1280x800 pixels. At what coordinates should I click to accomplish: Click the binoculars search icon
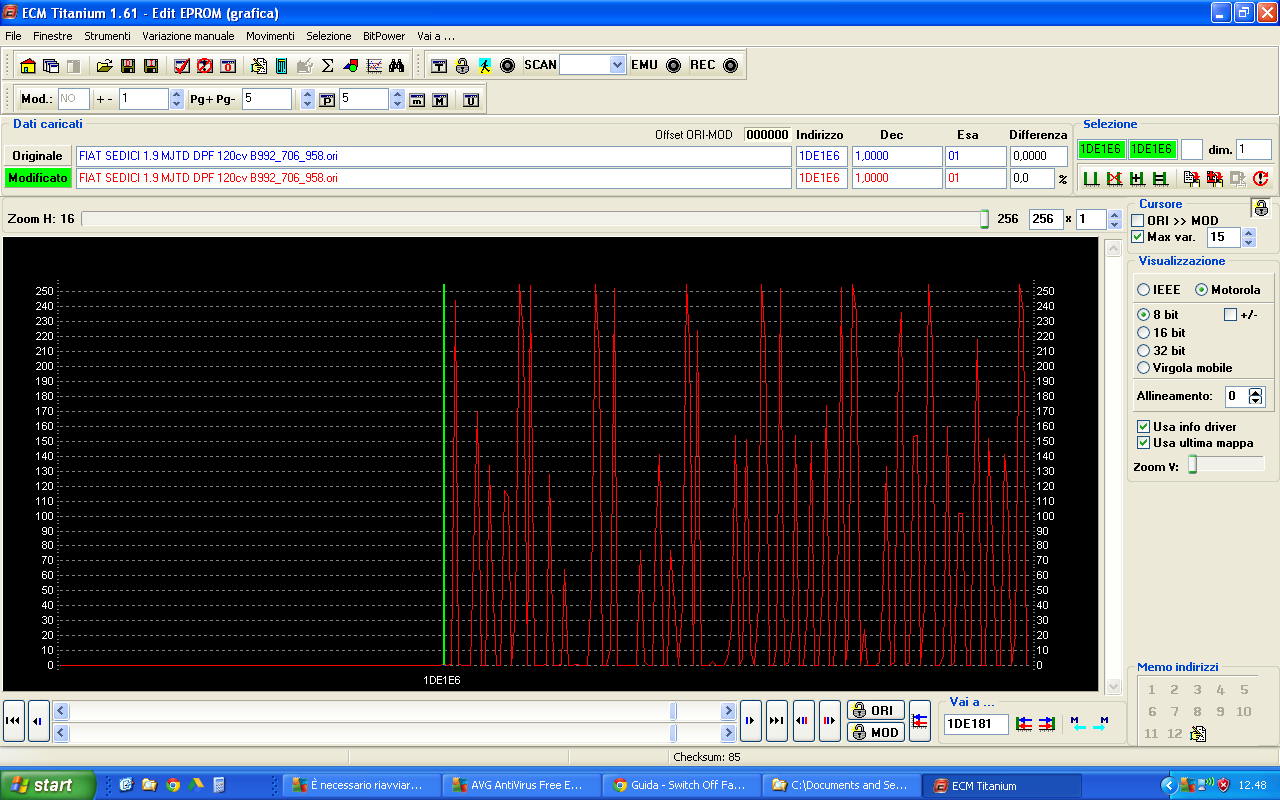tap(396, 66)
